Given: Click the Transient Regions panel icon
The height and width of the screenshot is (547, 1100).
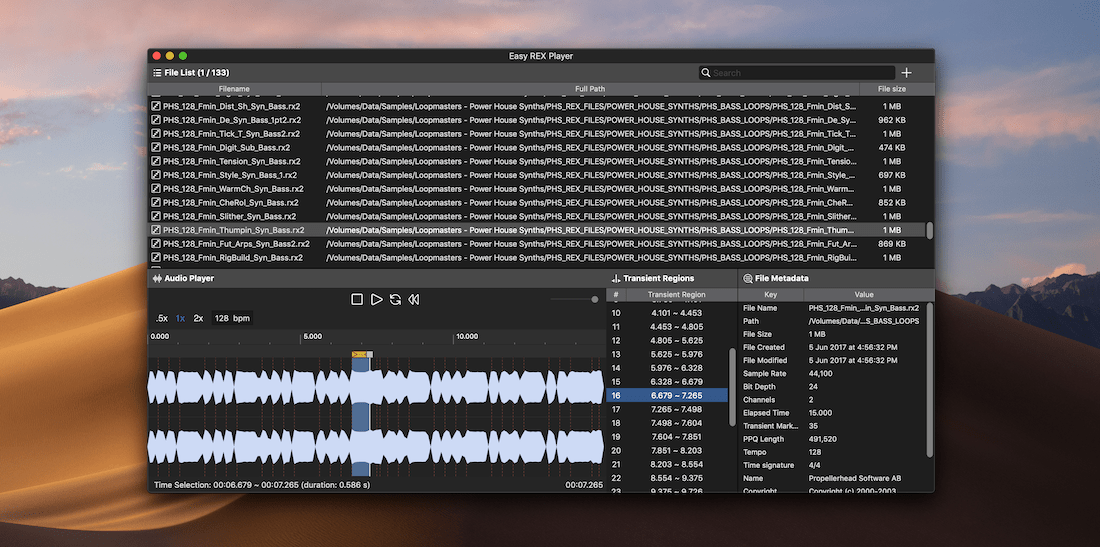Looking at the screenshot, I should coord(616,278).
